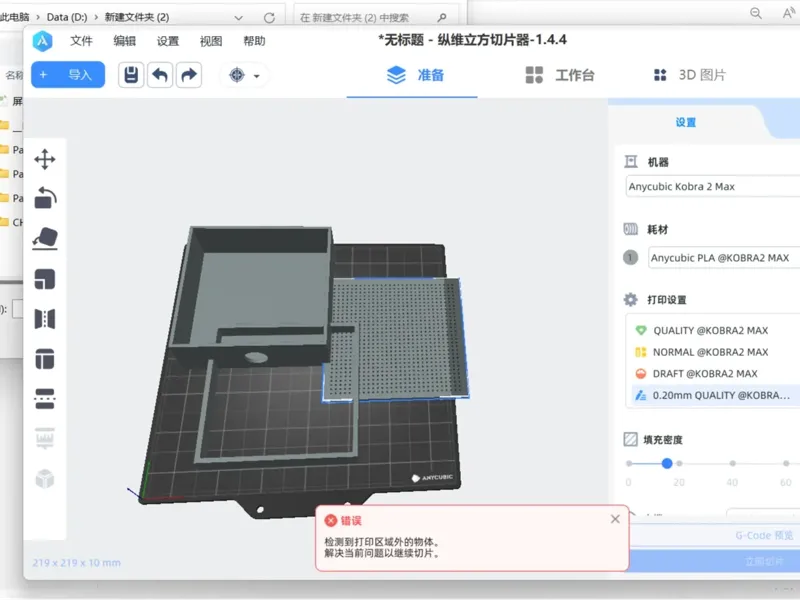
Task: Choose the Mirror tool
Action: pyautogui.click(x=45, y=319)
